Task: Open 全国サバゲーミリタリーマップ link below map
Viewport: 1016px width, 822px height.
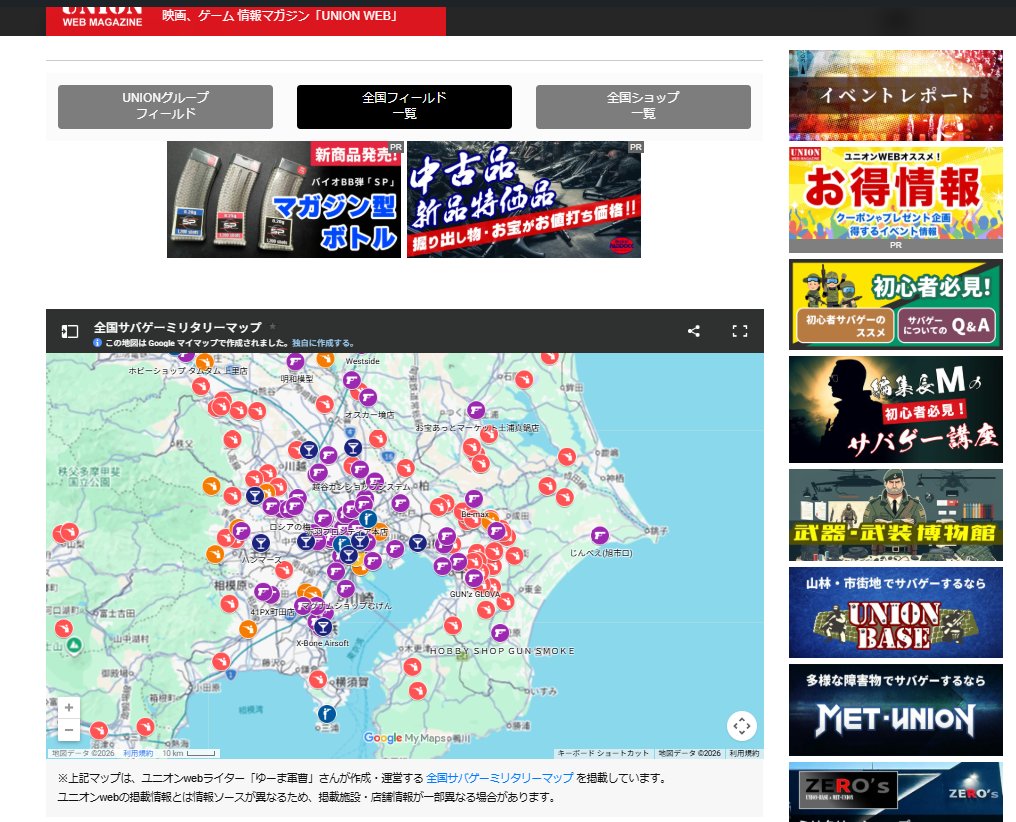Action: pyautogui.click(x=499, y=777)
